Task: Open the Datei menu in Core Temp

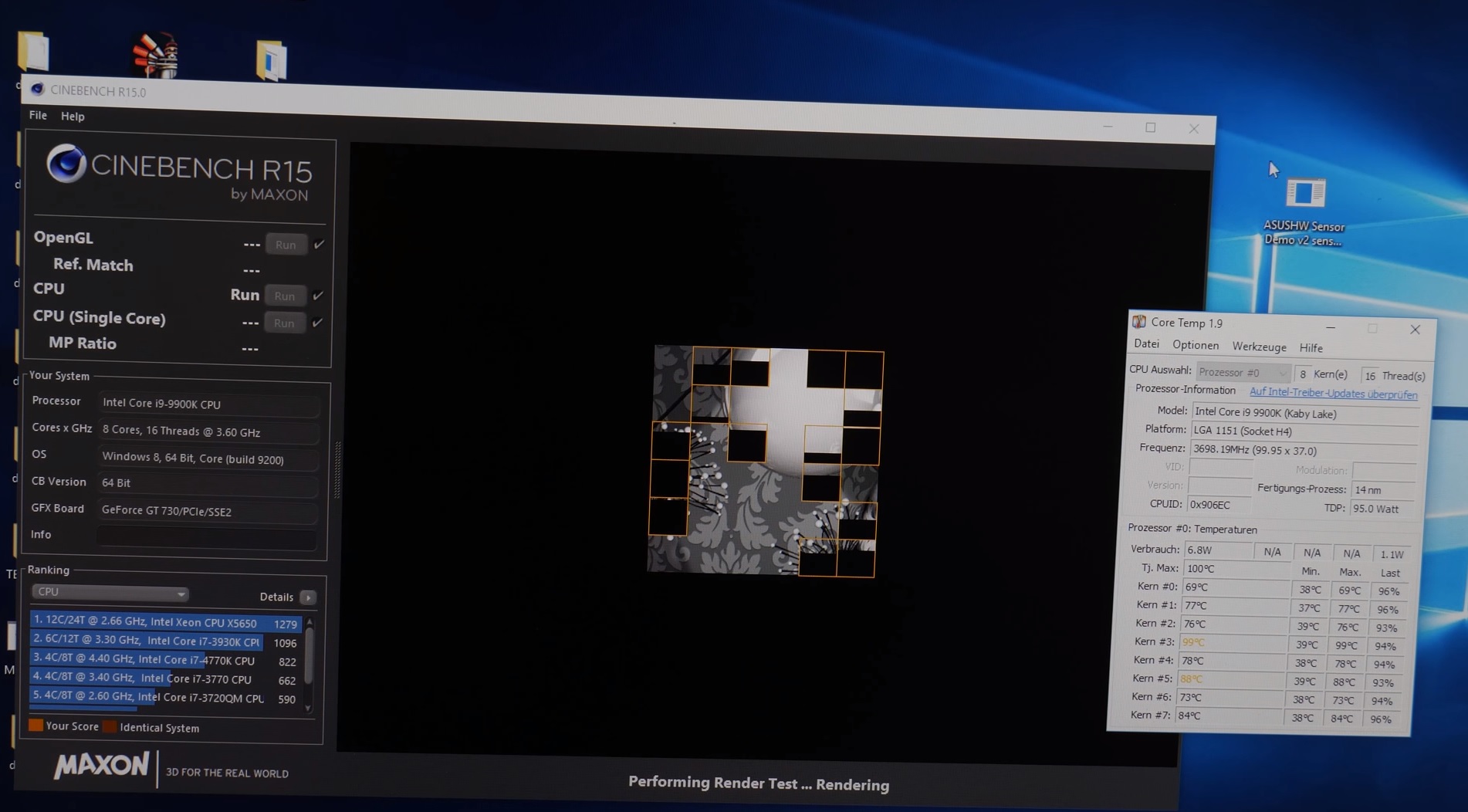Action: tap(1146, 344)
